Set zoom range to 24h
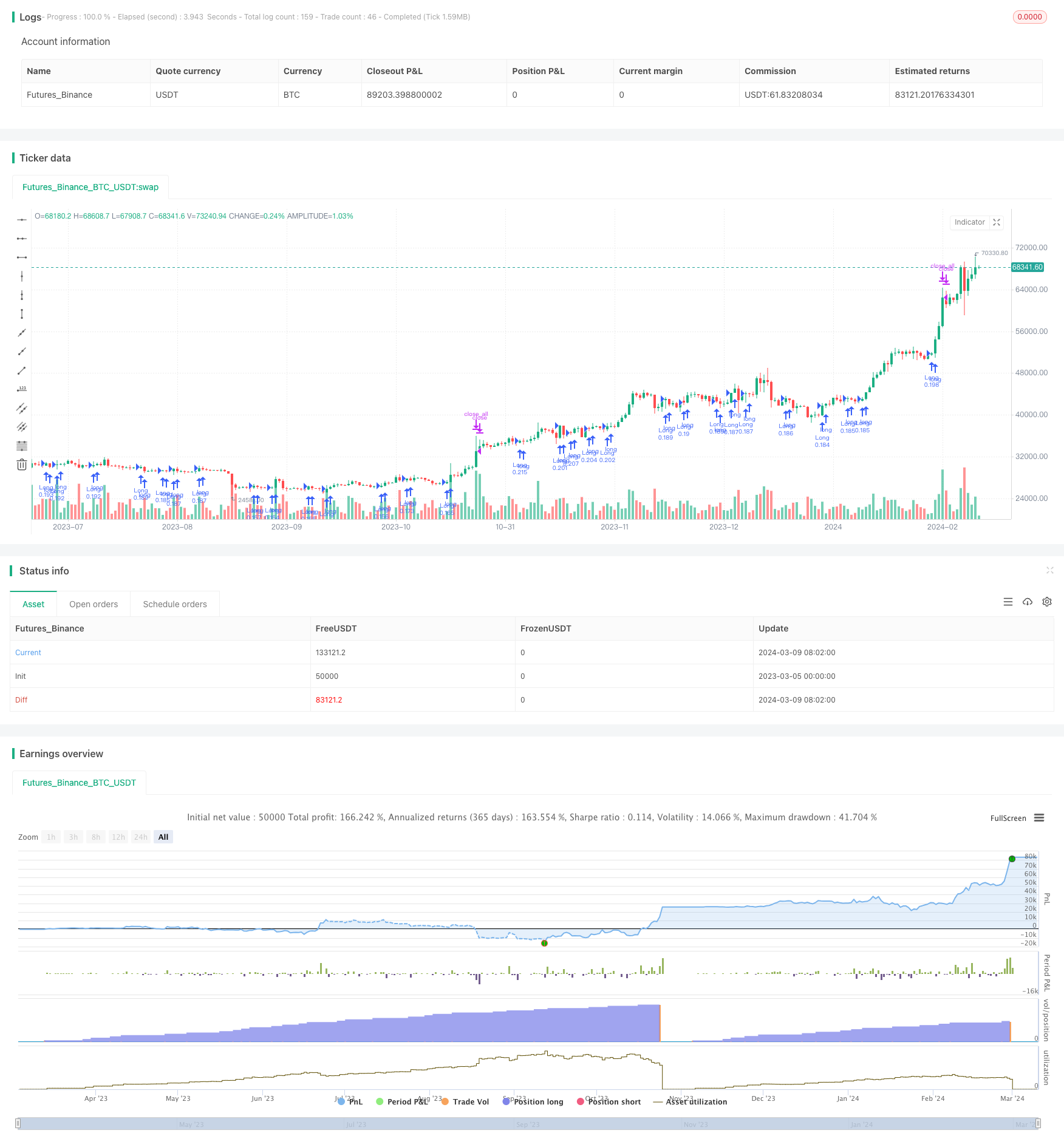This screenshot has height=1147, width=1064. tap(141, 837)
